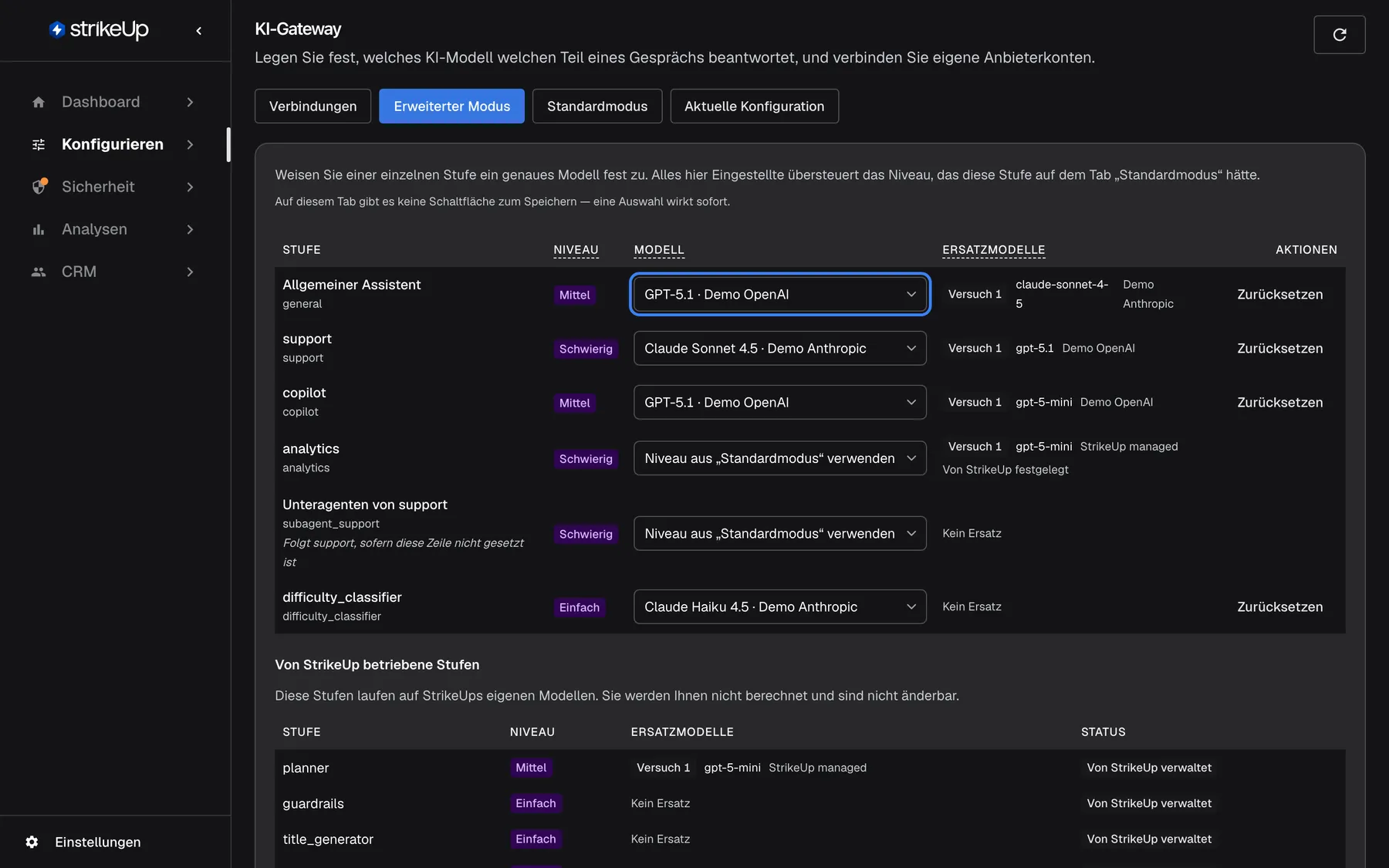Open the model dropdown for support row
Image resolution: width=1389 pixels, height=868 pixels.
tap(780, 348)
